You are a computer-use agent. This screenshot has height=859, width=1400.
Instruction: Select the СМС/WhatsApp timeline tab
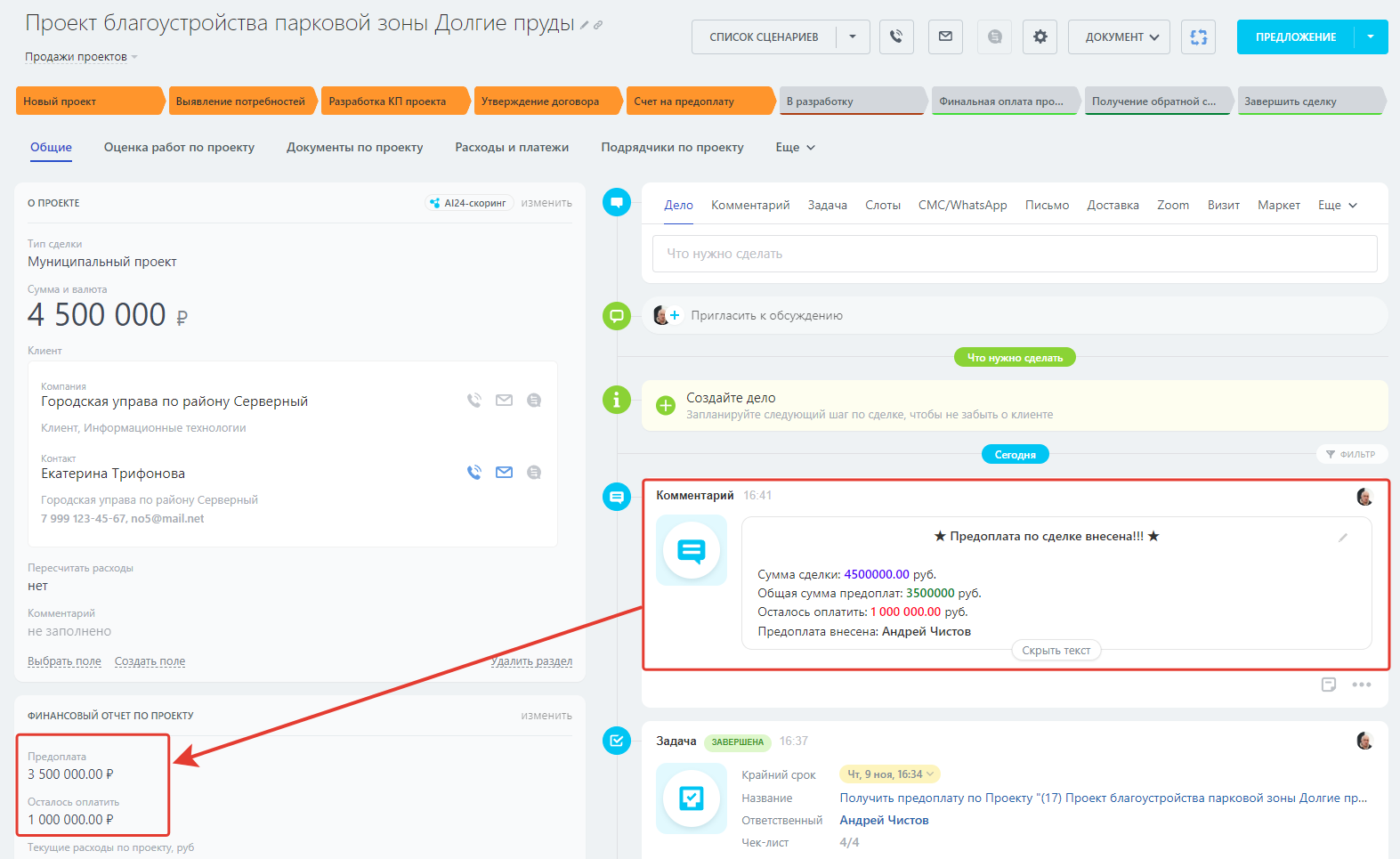[x=963, y=206]
